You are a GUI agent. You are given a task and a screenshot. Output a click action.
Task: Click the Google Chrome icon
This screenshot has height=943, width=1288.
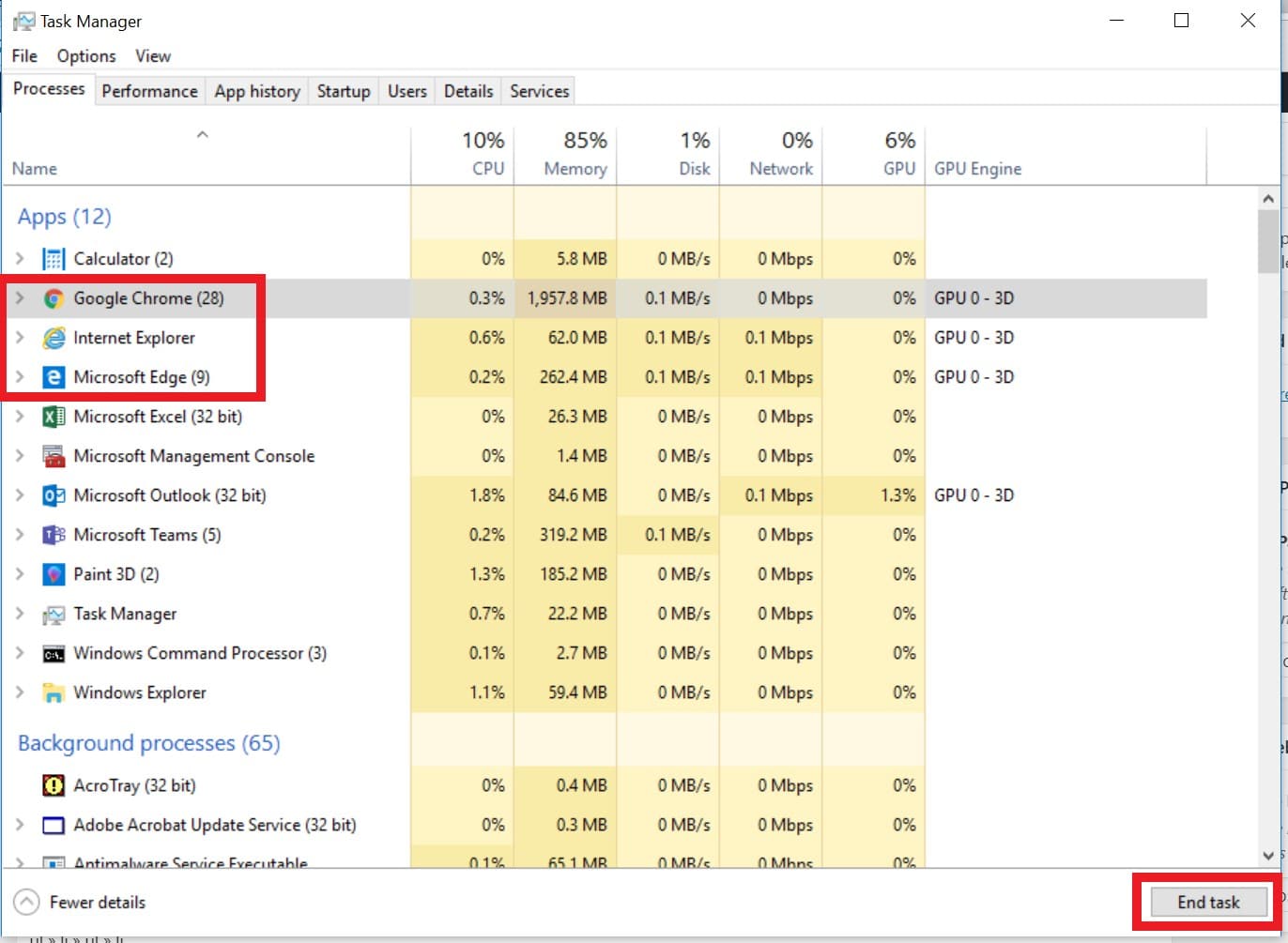pos(54,298)
